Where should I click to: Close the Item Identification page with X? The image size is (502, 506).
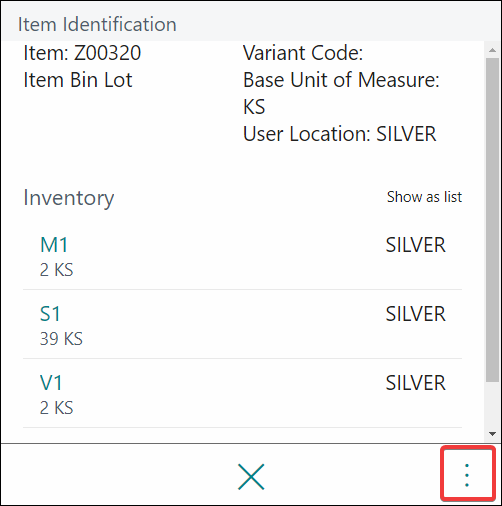point(251,477)
